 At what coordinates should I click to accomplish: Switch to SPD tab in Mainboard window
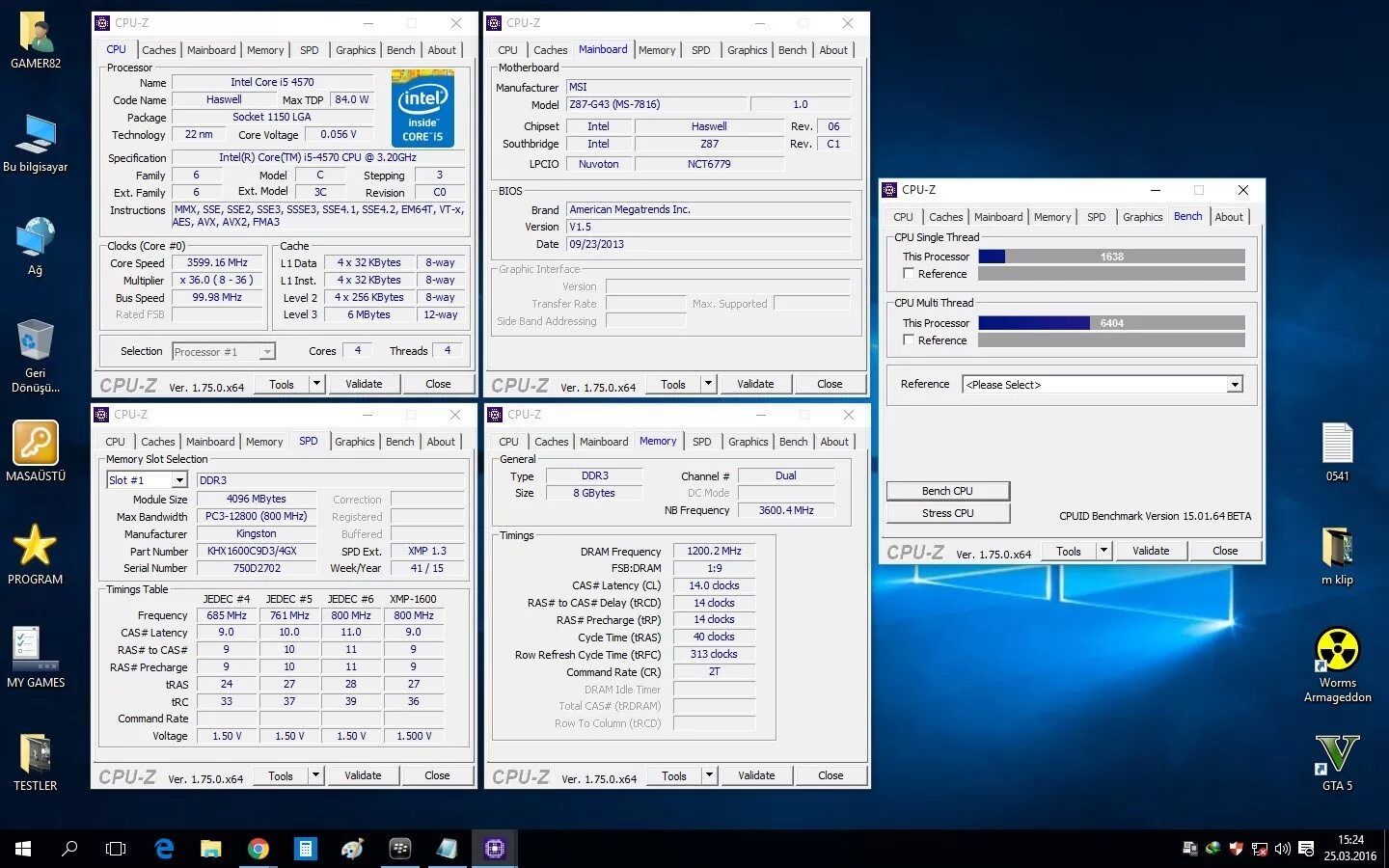click(x=701, y=50)
